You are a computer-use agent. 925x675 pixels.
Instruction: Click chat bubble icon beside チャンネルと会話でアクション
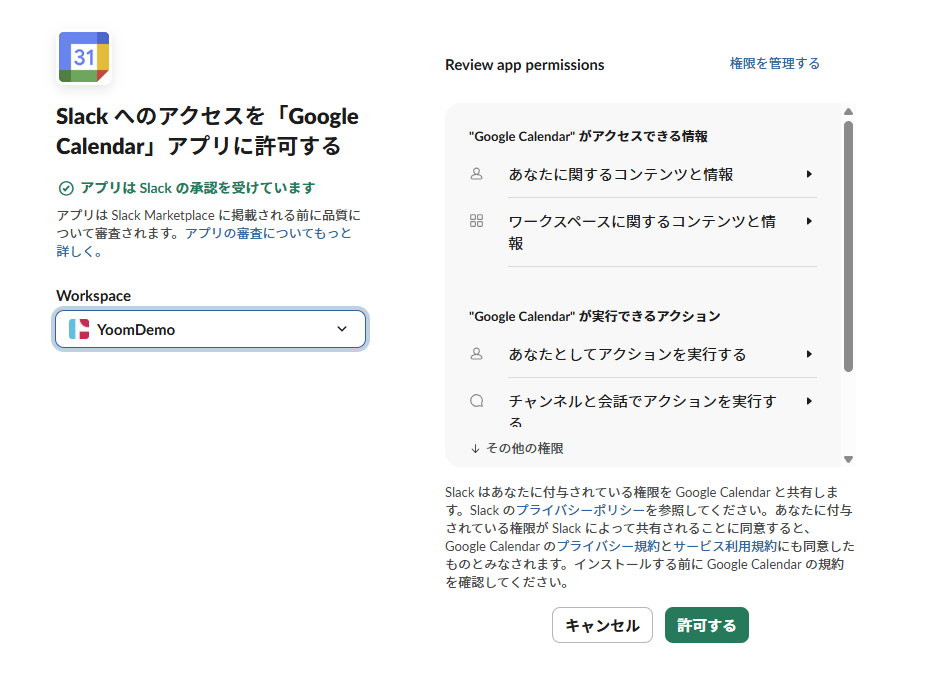477,401
